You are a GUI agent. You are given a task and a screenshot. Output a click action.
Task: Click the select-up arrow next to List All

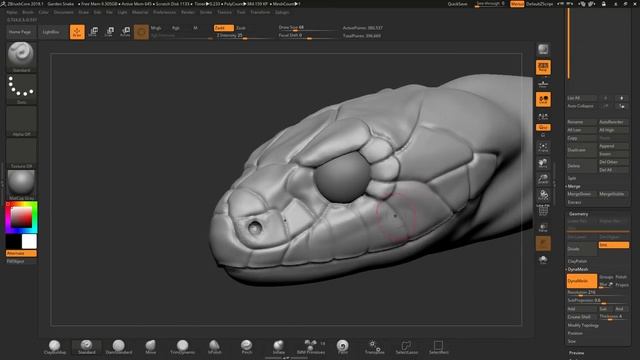point(606,98)
